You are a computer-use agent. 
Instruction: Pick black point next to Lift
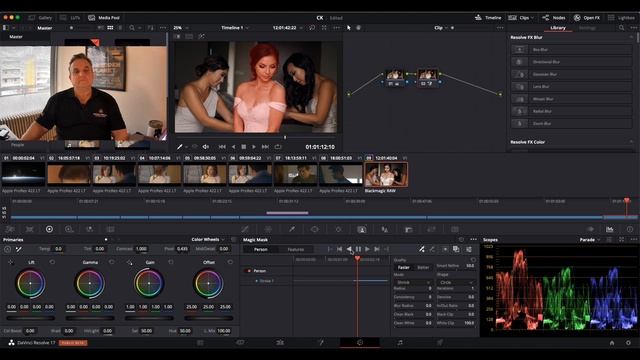(11, 262)
